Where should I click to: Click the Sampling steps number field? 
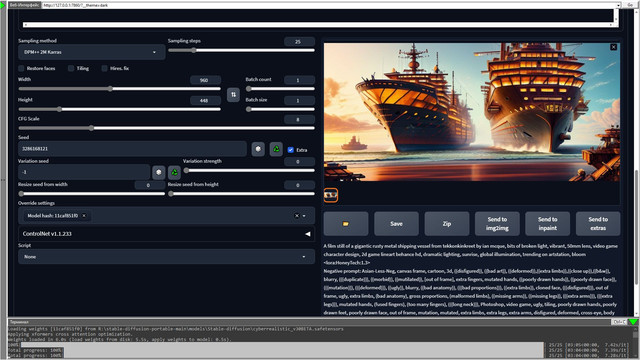[299, 42]
